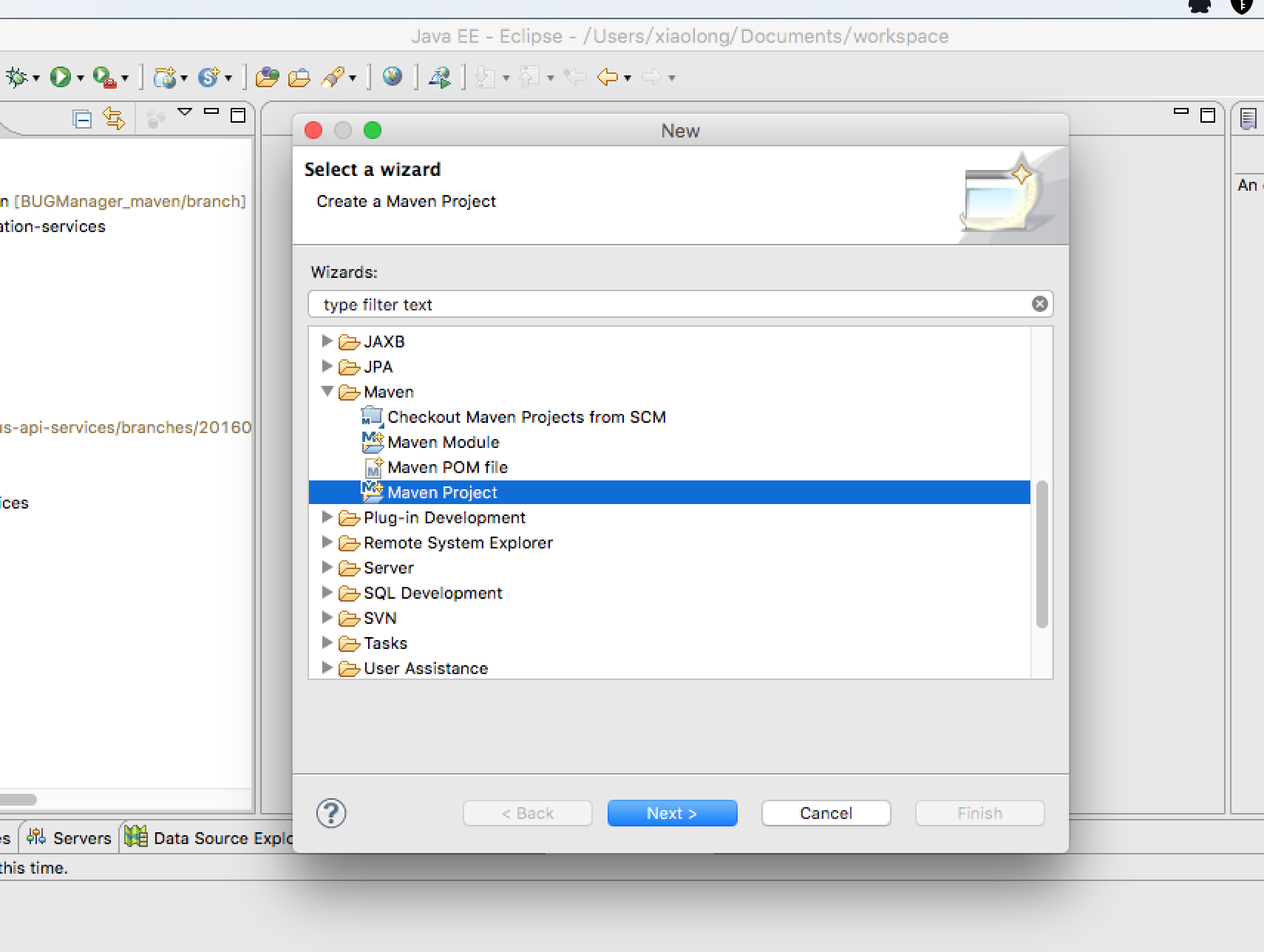Click the Collapse All icon in explorer

82,118
